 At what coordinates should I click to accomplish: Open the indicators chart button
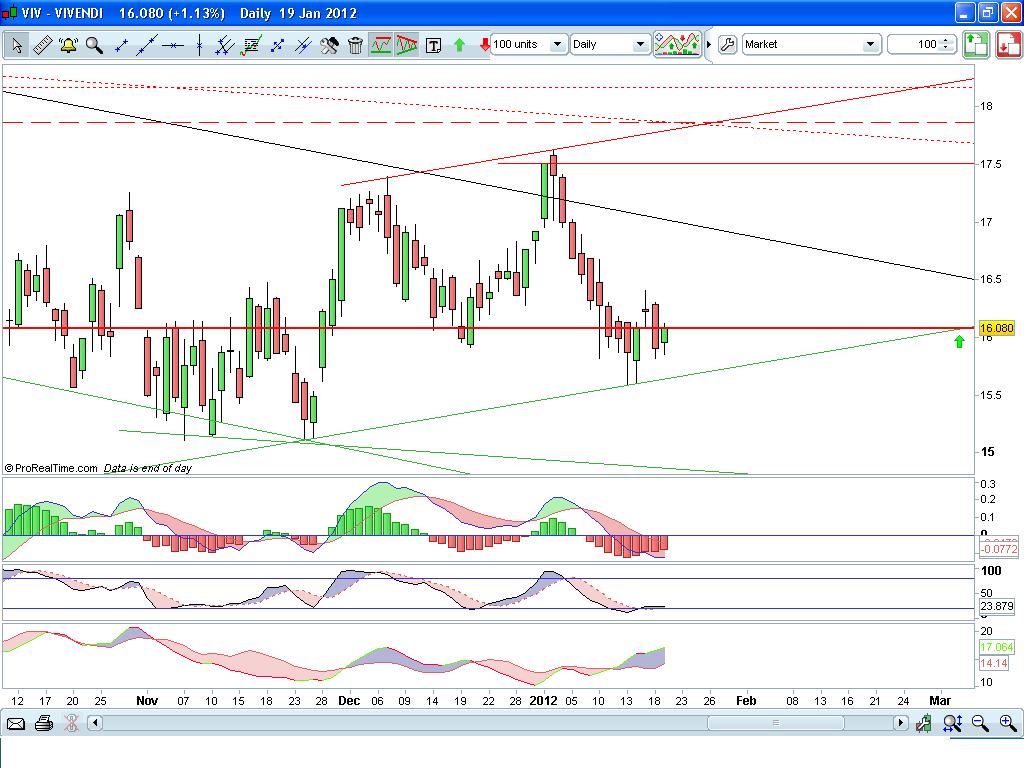(x=677, y=44)
